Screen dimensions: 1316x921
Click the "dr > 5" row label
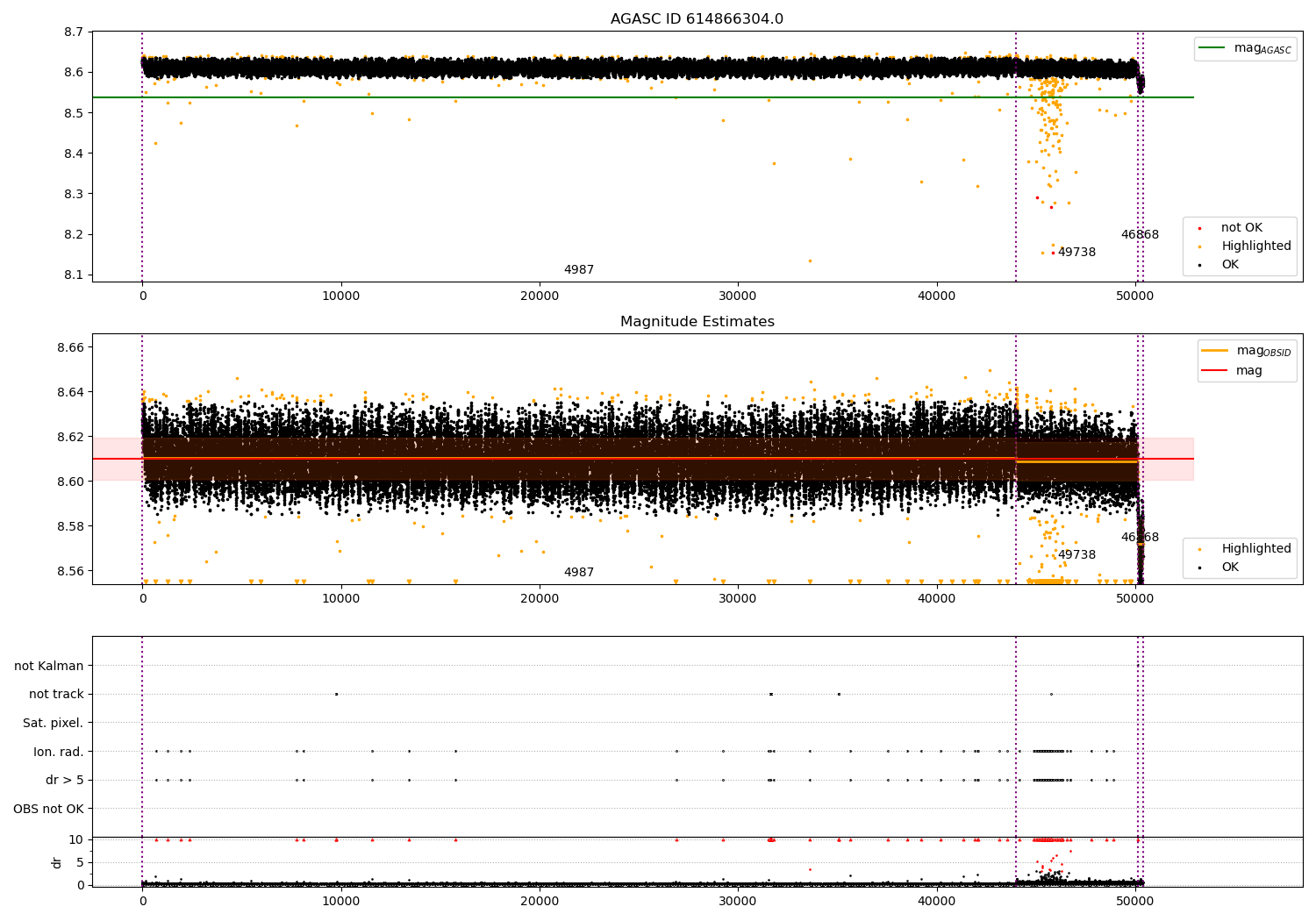[x=65, y=781]
